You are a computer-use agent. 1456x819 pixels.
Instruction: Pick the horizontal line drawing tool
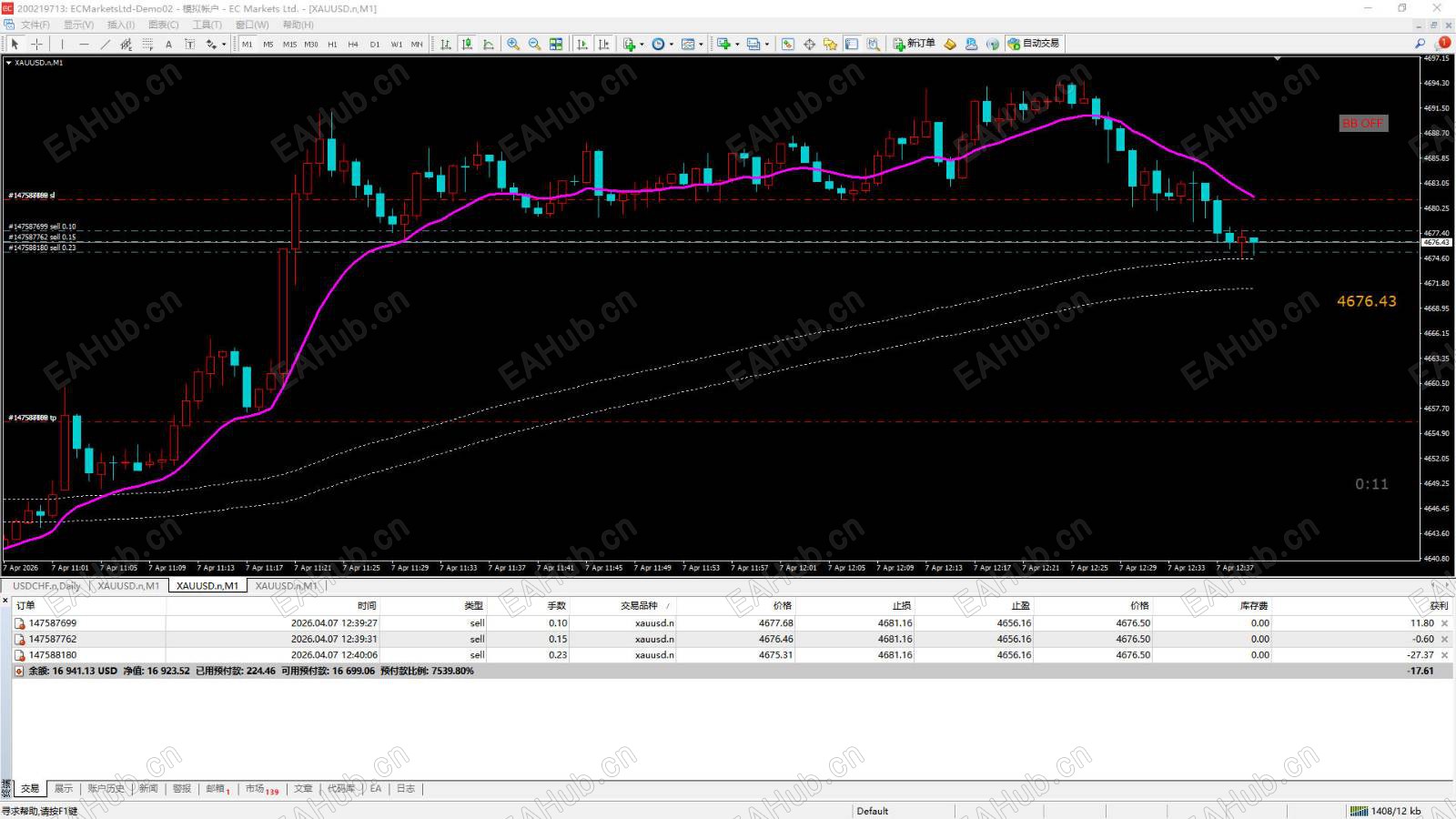(84, 44)
